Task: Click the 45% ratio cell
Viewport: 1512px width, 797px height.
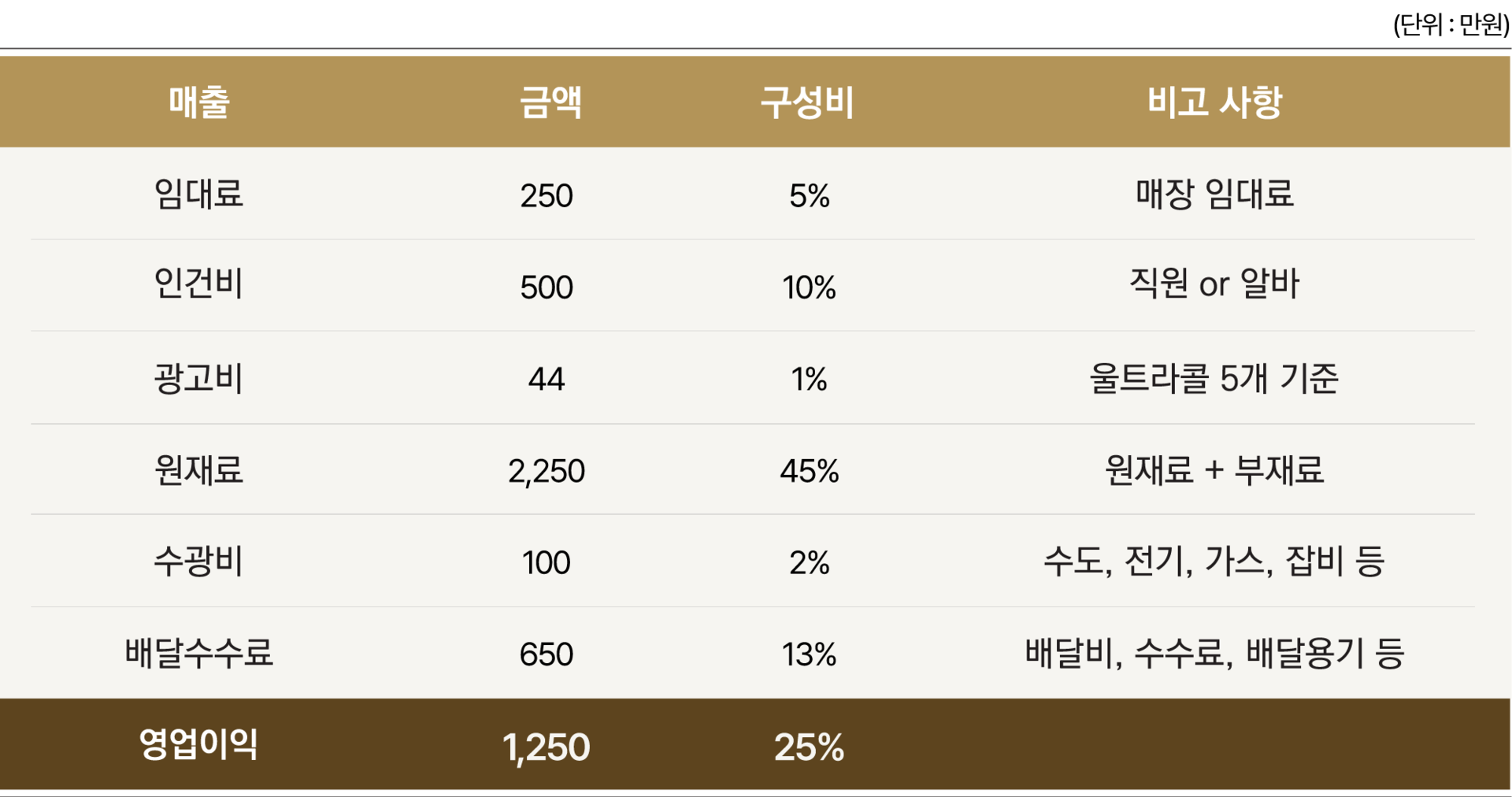Action: pos(810,471)
